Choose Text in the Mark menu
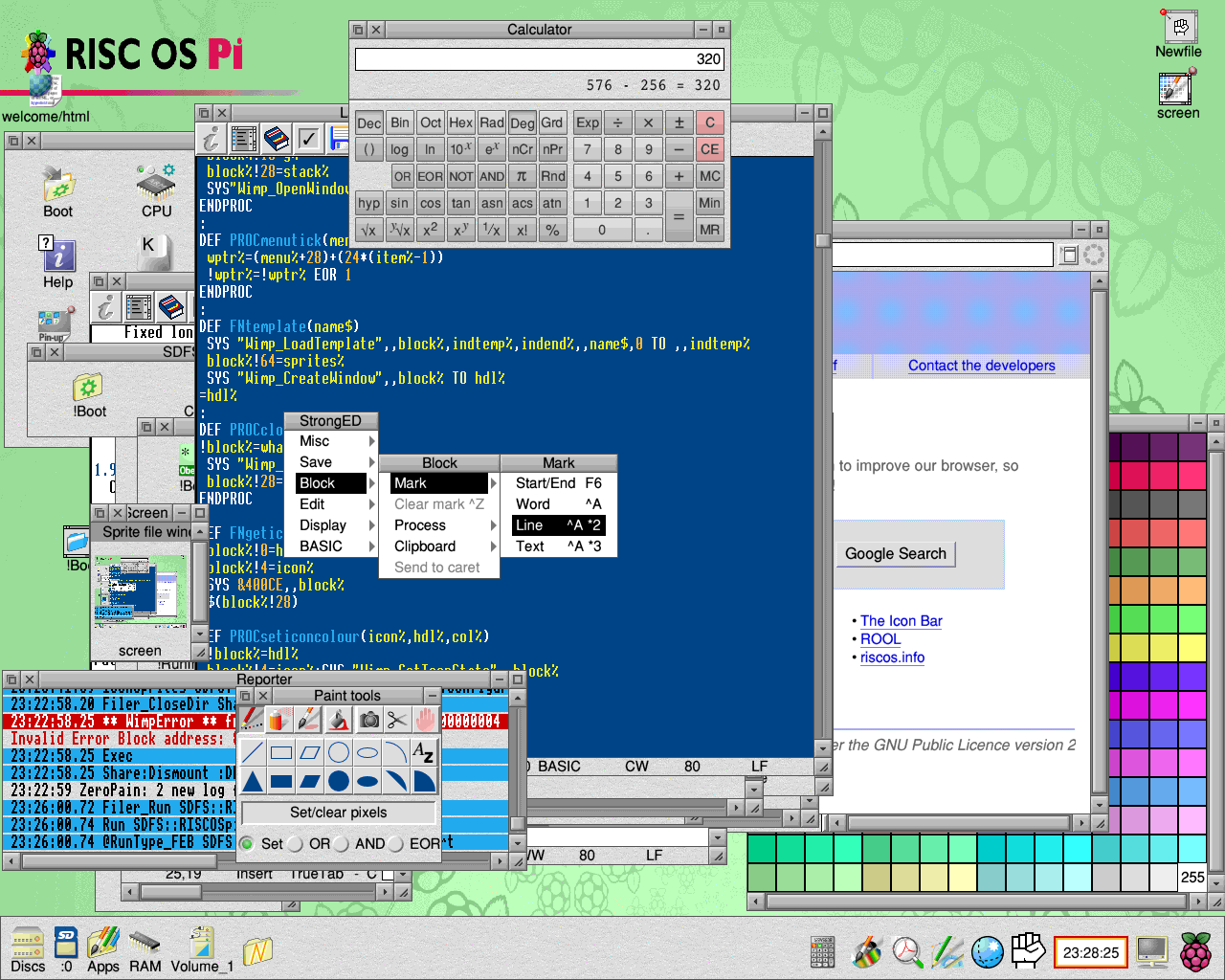 pos(559,546)
